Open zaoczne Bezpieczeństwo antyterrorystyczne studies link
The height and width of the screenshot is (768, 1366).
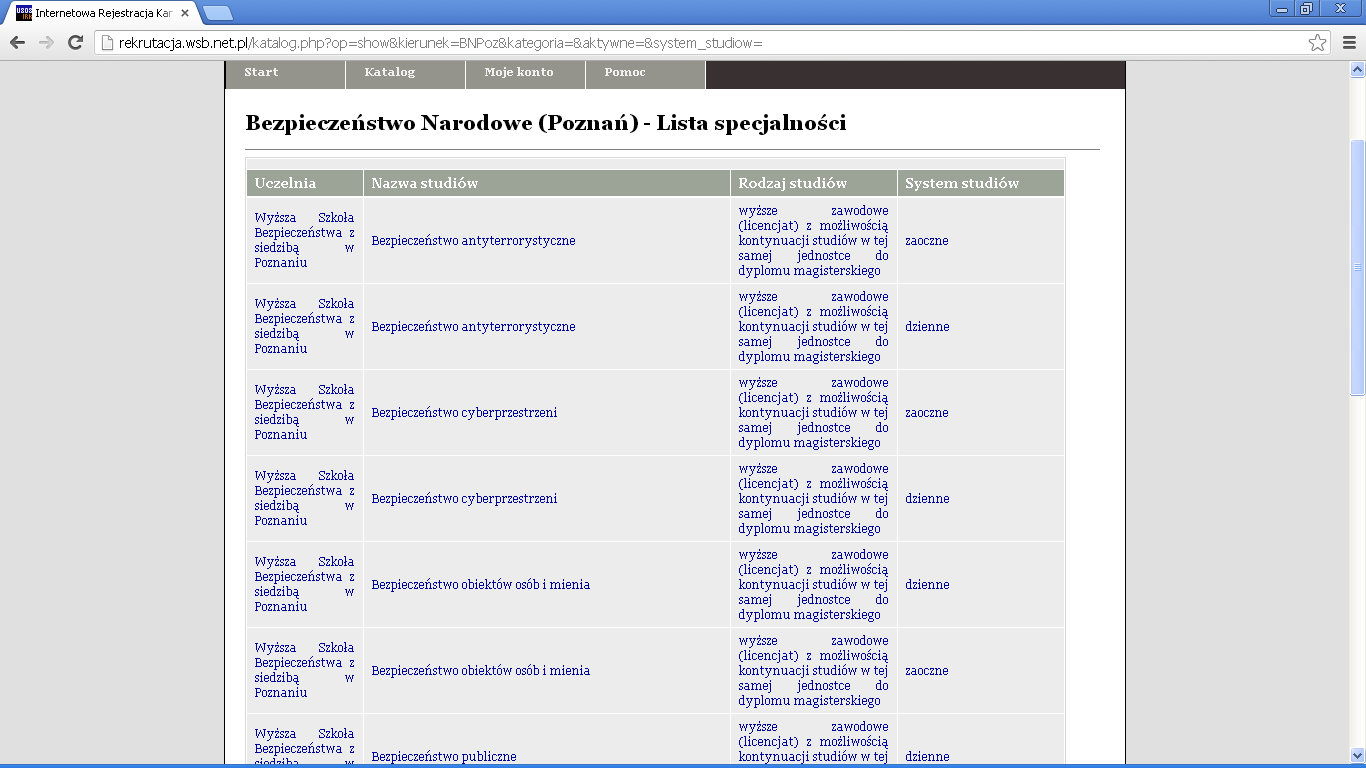tap(473, 241)
